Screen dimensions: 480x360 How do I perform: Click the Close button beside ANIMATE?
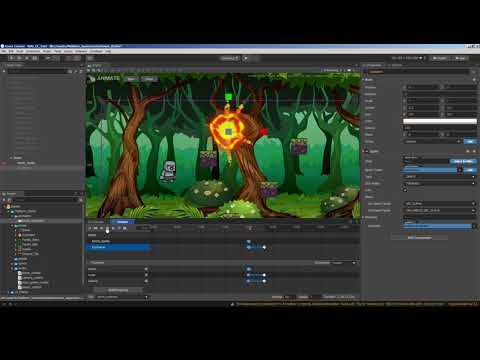[x=149, y=79]
